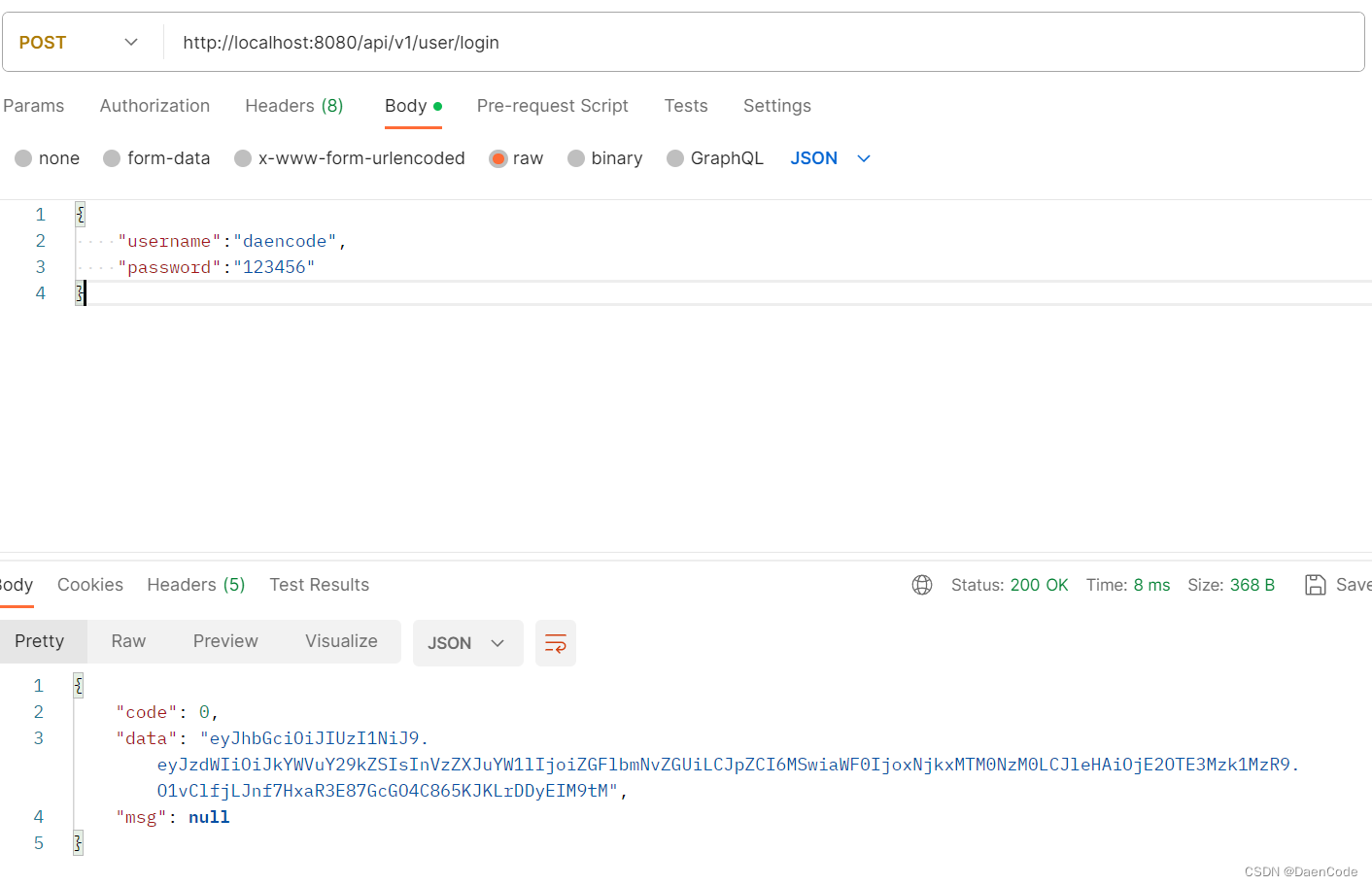Viewport: 1372px width, 886px height.
Task: Collapse the JSON body using the brace fold icon
Action: [79, 214]
